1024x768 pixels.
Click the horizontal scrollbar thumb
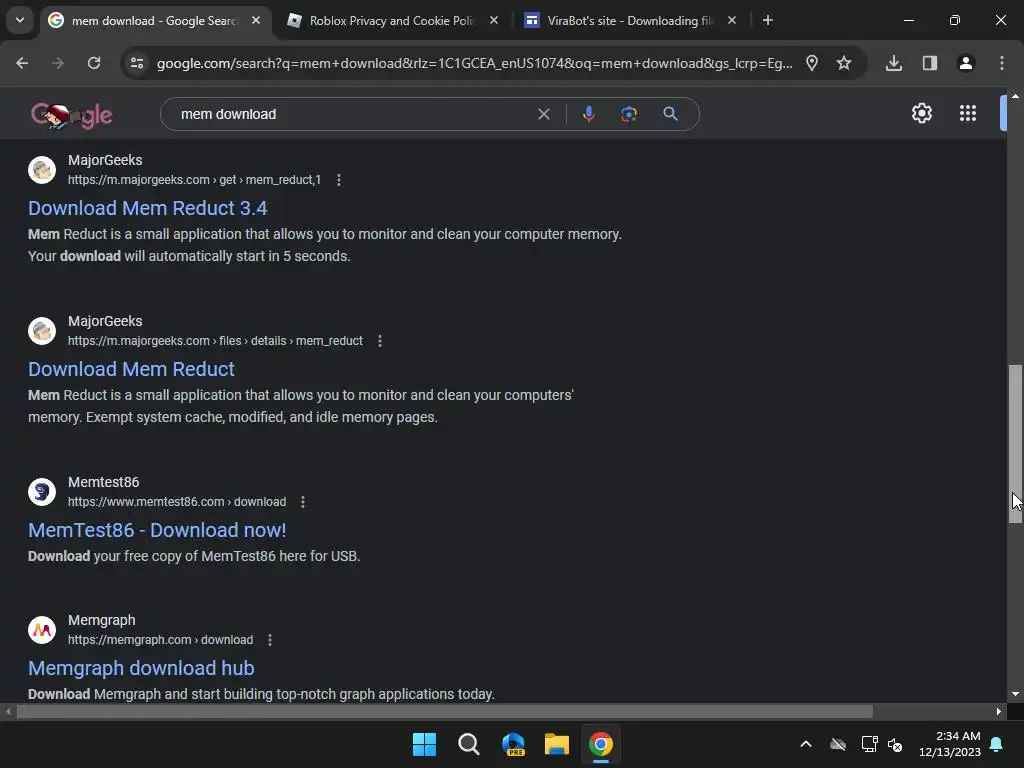[444, 712]
